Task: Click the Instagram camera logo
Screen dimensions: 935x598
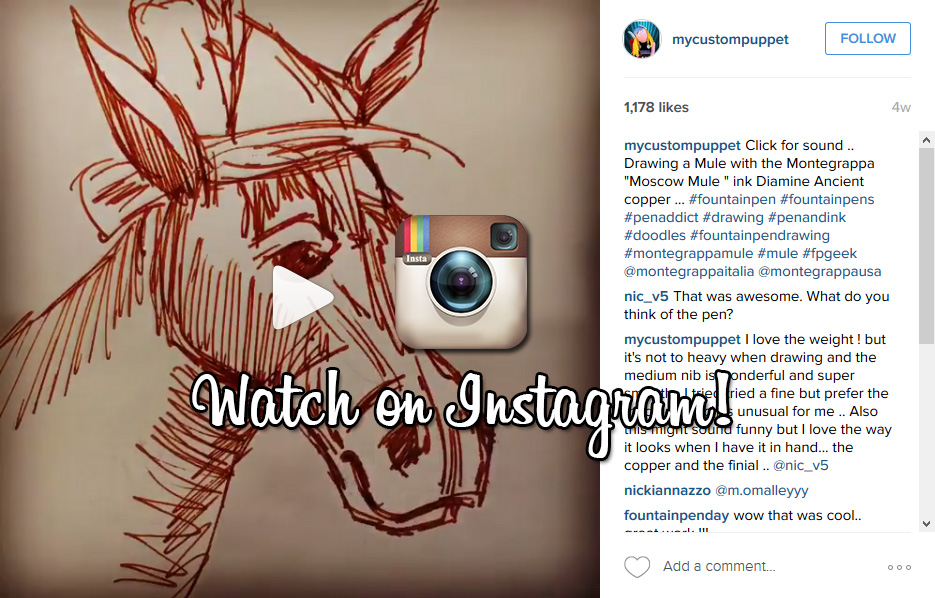Action: pos(461,282)
